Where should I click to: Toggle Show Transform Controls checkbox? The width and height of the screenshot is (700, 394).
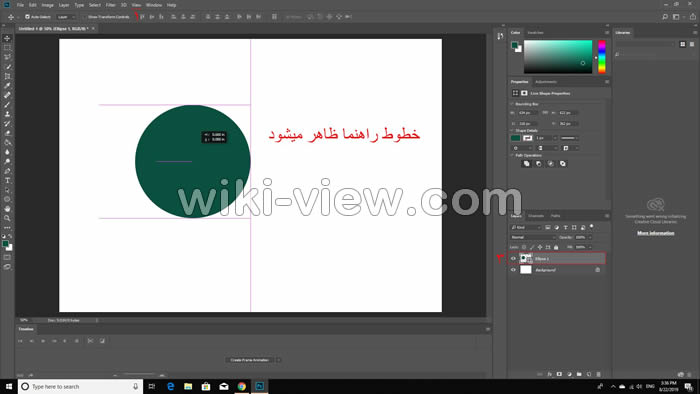coord(85,17)
